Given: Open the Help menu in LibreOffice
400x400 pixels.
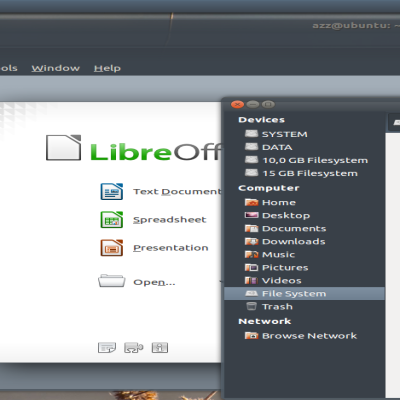Looking at the screenshot, I should pyautogui.click(x=107, y=68).
